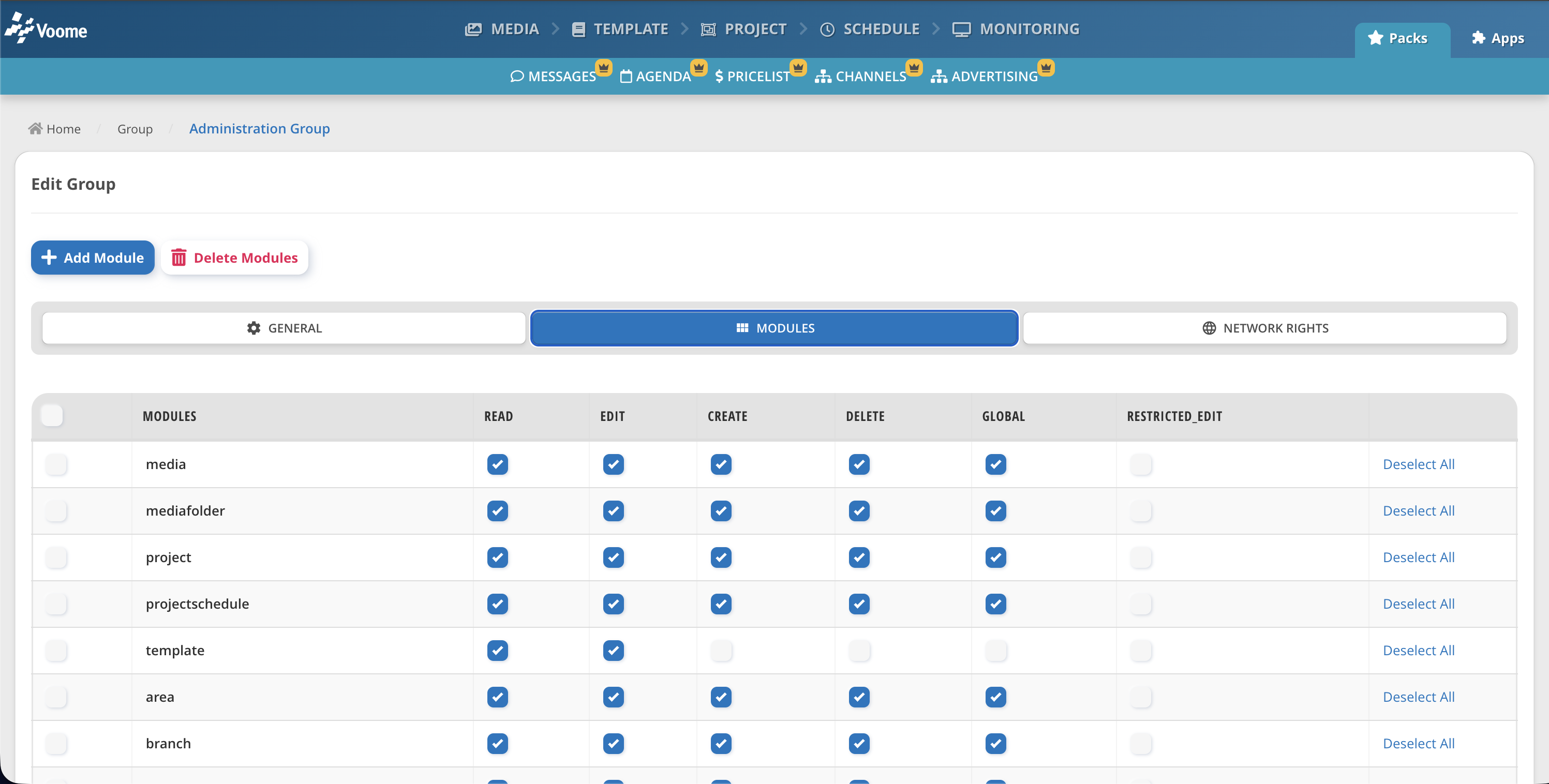The width and height of the screenshot is (1549, 784).
Task: Select the MODULES tab
Action: click(x=774, y=328)
